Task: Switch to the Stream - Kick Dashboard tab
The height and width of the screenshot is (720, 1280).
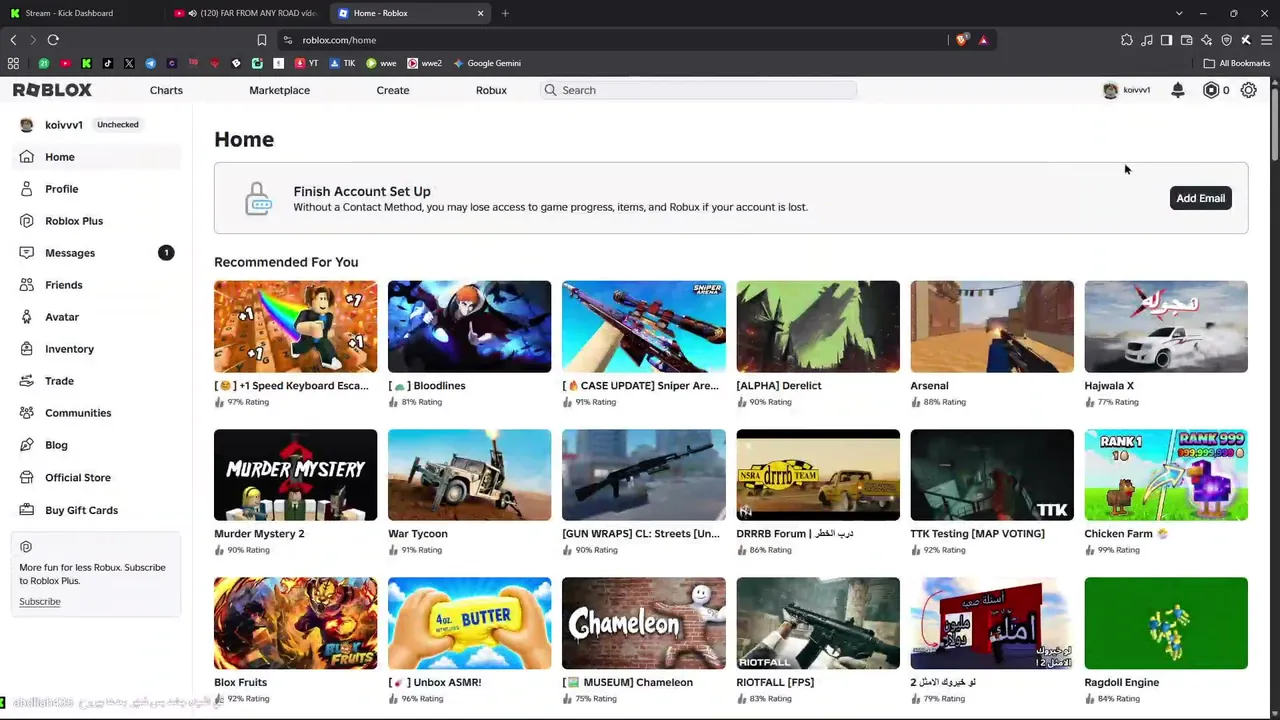Action: pos(82,13)
